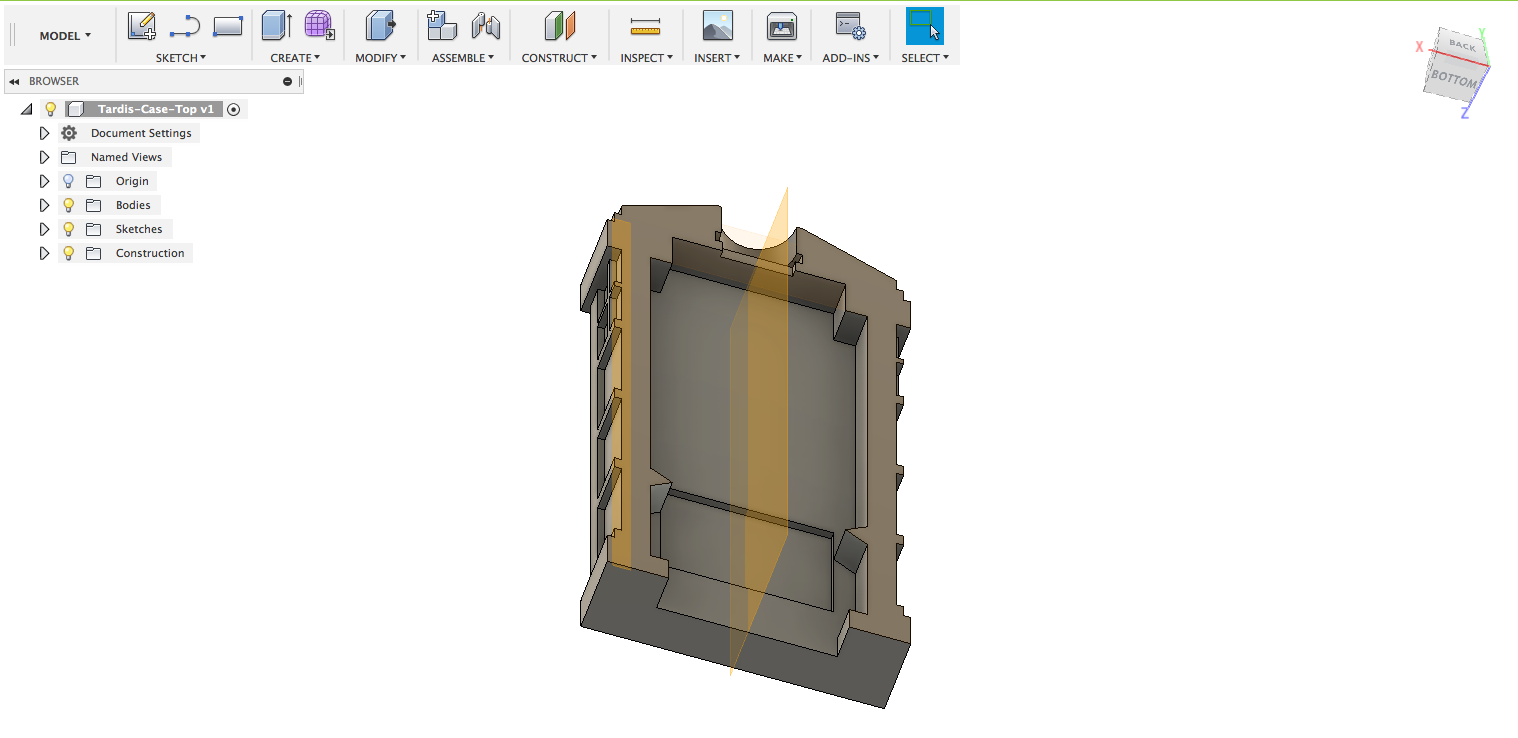The height and width of the screenshot is (738, 1518).
Task: Select the Rectangle sketch tool icon
Action: coord(228,26)
